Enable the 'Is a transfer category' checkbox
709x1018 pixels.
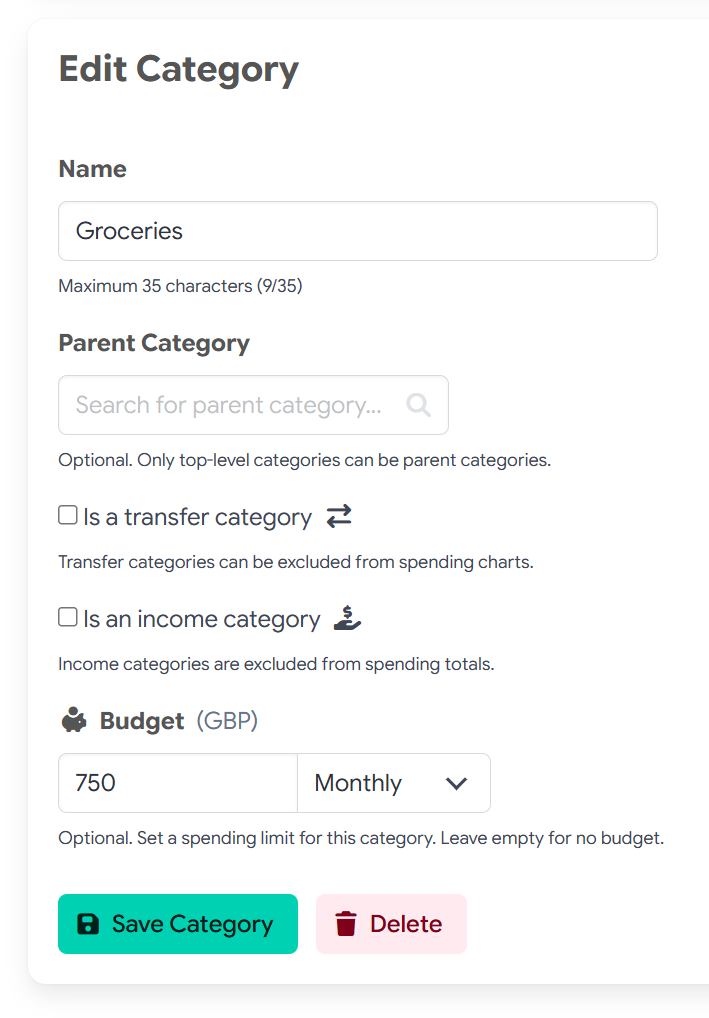click(67, 514)
